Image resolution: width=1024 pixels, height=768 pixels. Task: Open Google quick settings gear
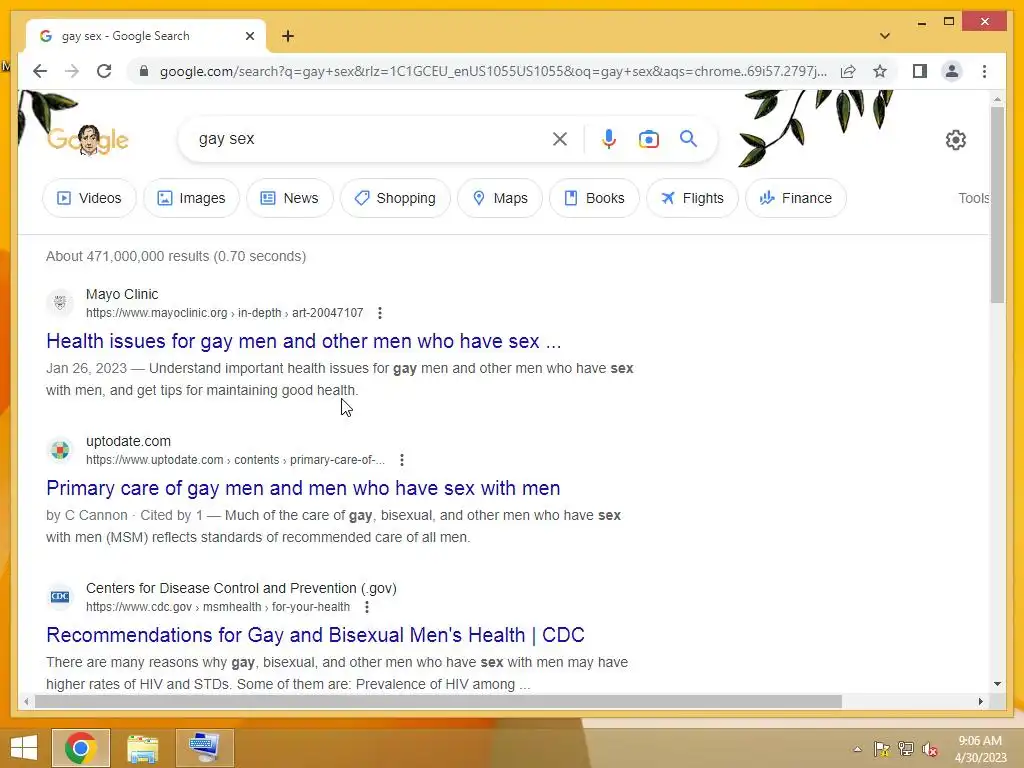(955, 140)
